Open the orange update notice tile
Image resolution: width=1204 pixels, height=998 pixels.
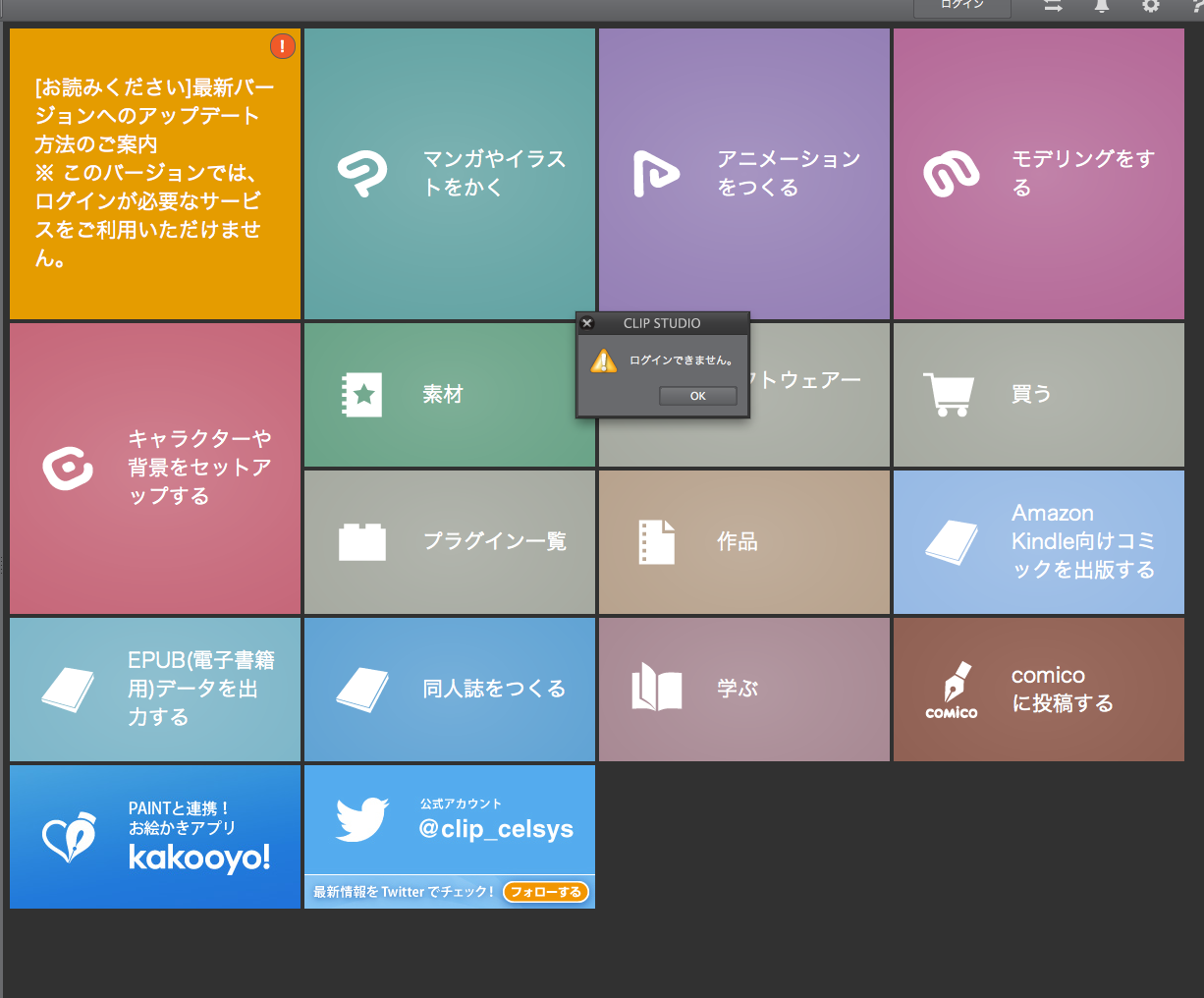[155, 174]
